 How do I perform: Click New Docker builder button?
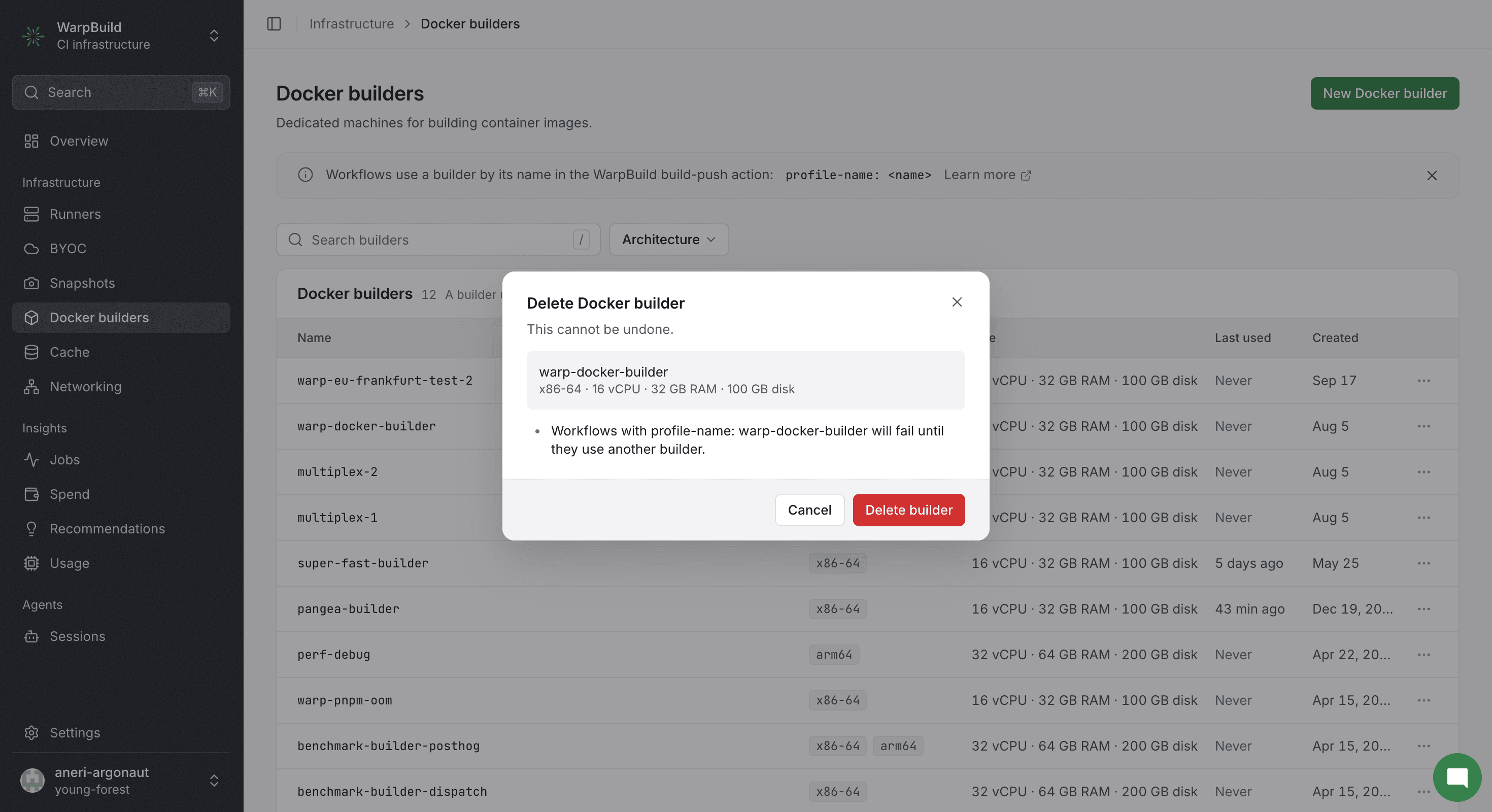coord(1385,93)
